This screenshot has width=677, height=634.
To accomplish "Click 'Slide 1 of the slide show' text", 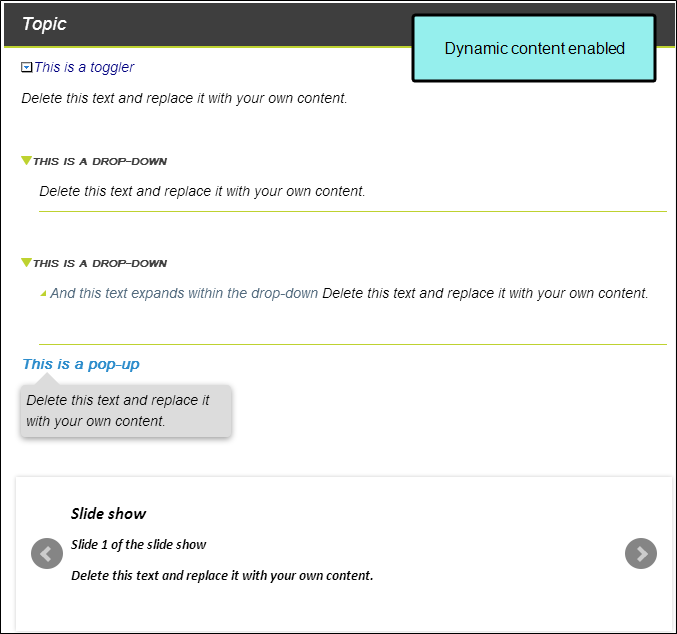I will point(139,545).
